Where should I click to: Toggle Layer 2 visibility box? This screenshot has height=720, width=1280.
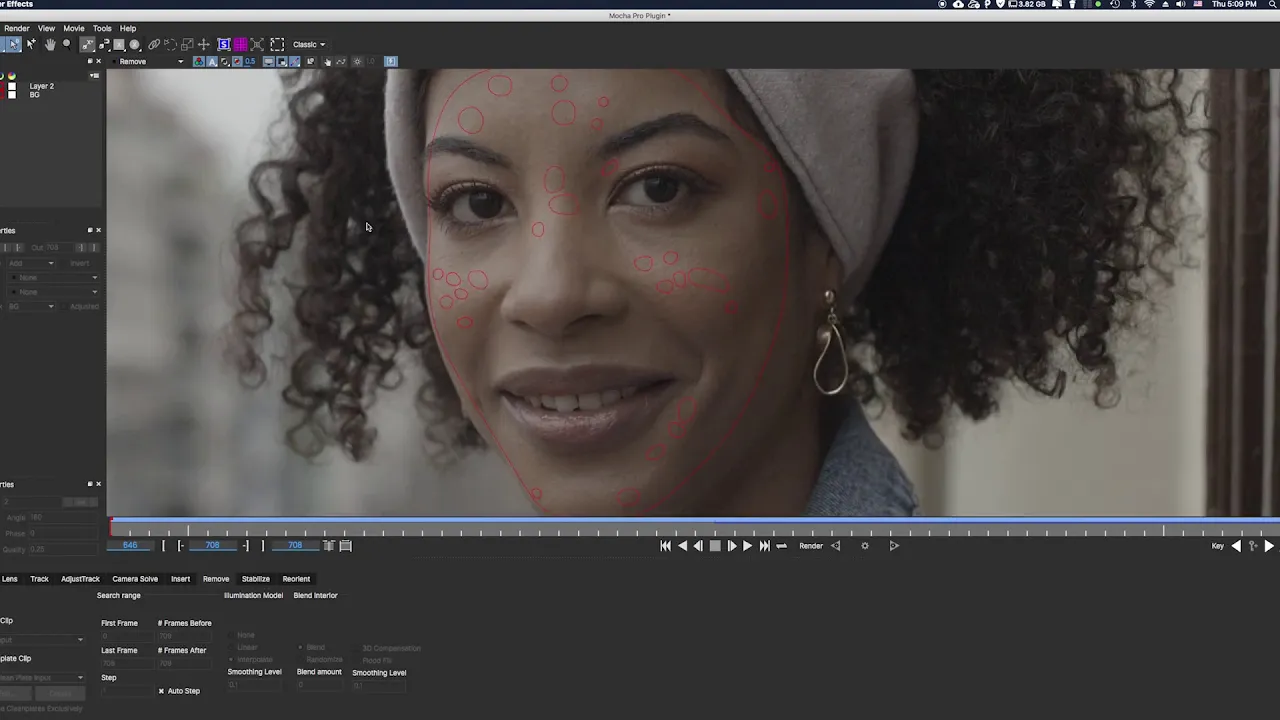12,86
